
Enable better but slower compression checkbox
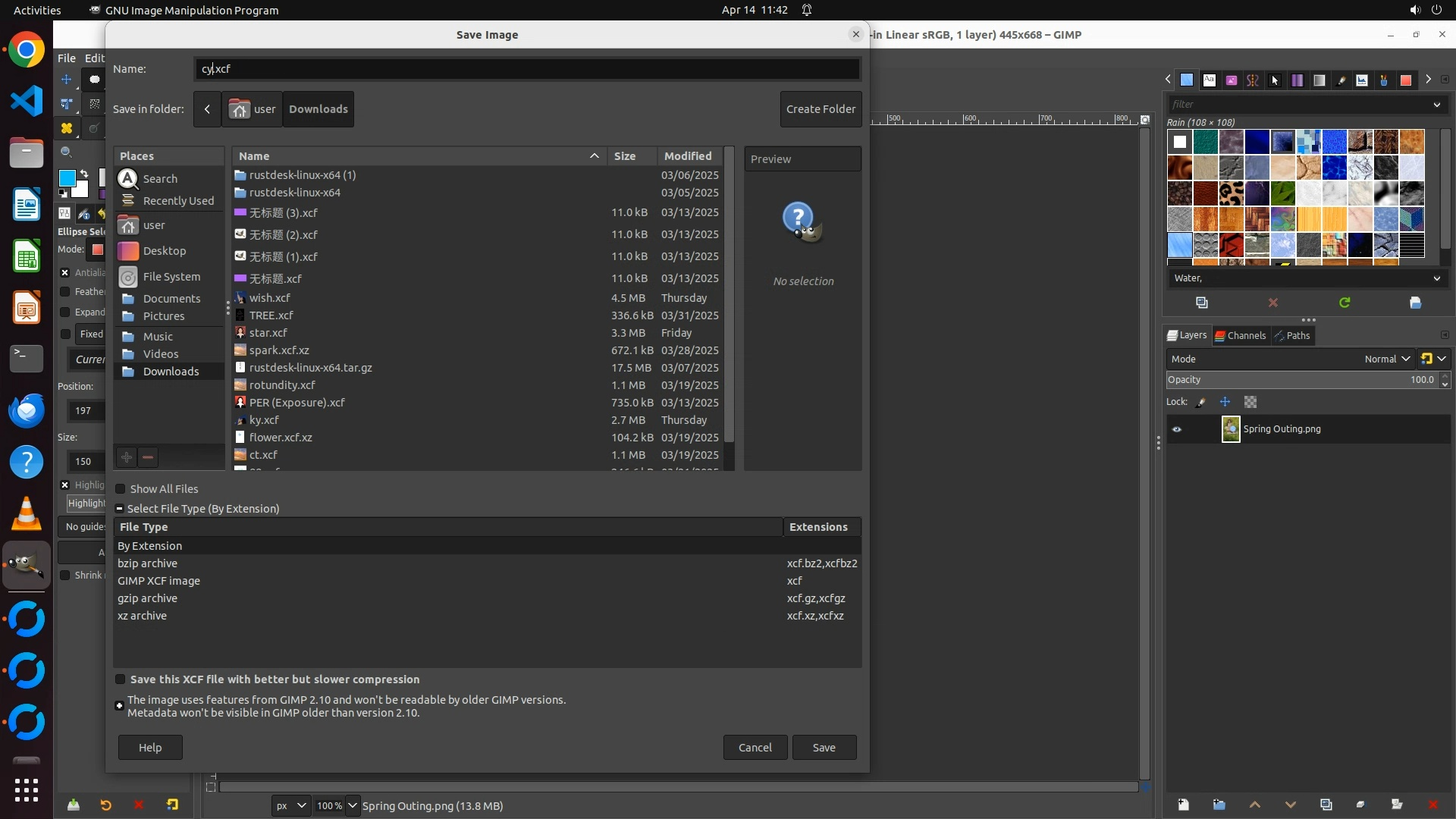point(120,679)
